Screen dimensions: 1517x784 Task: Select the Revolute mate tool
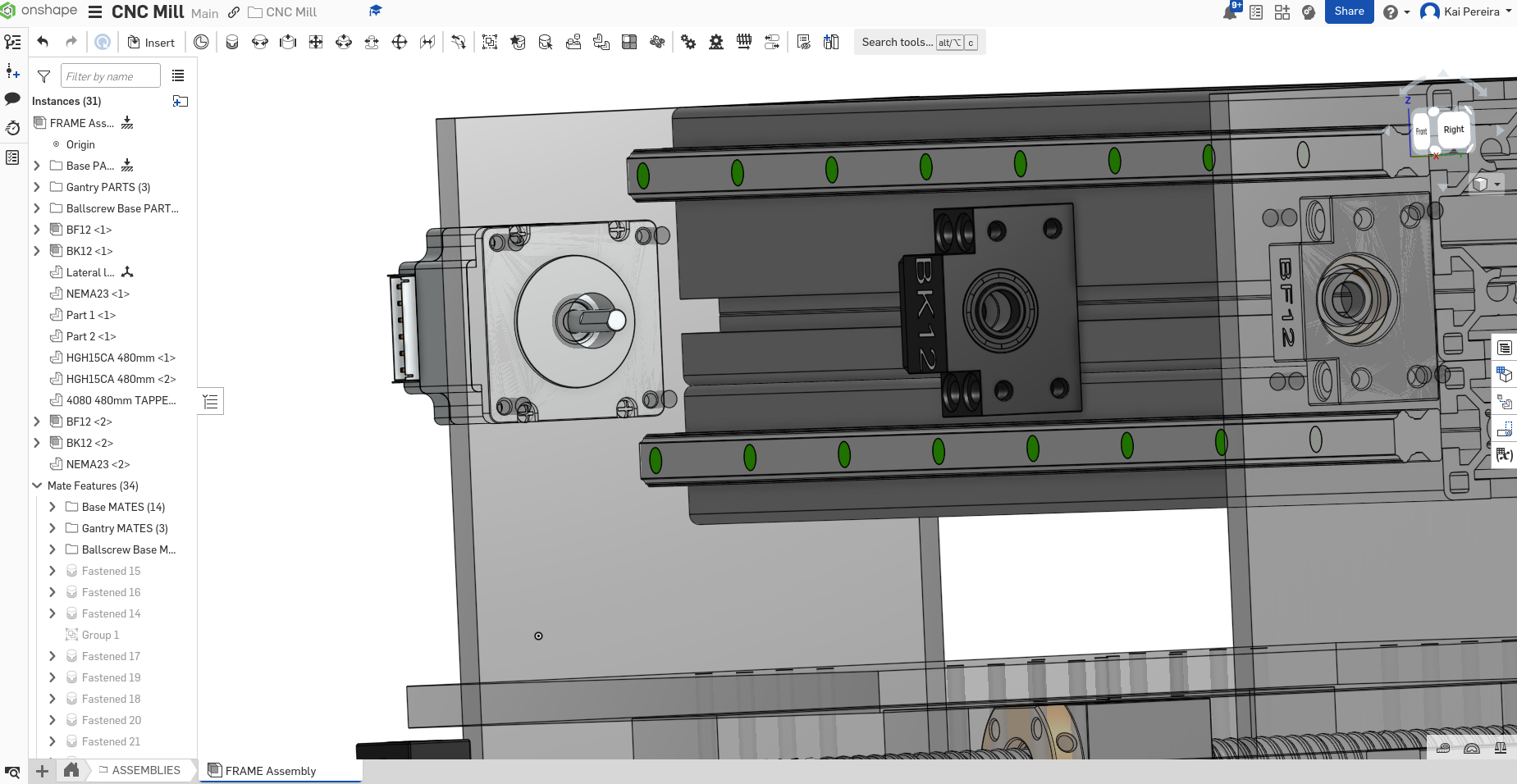click(260, 42)
